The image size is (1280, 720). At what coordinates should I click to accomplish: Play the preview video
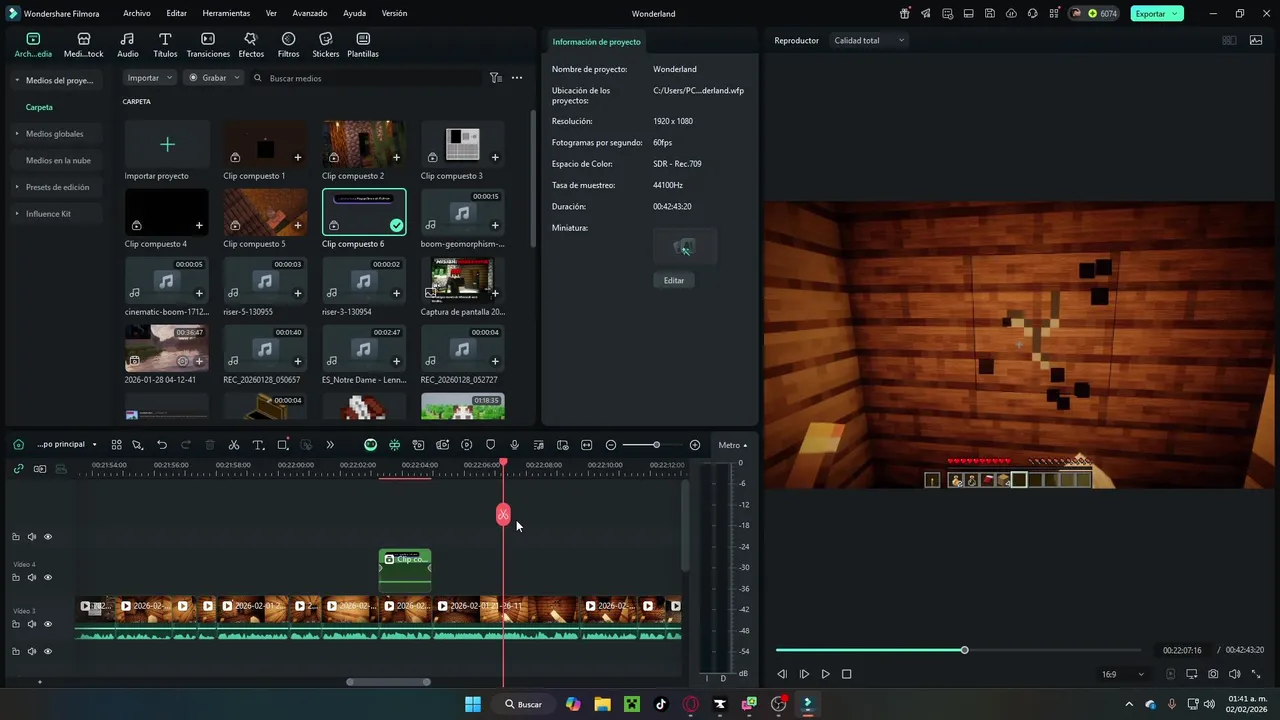coord(825,674)
